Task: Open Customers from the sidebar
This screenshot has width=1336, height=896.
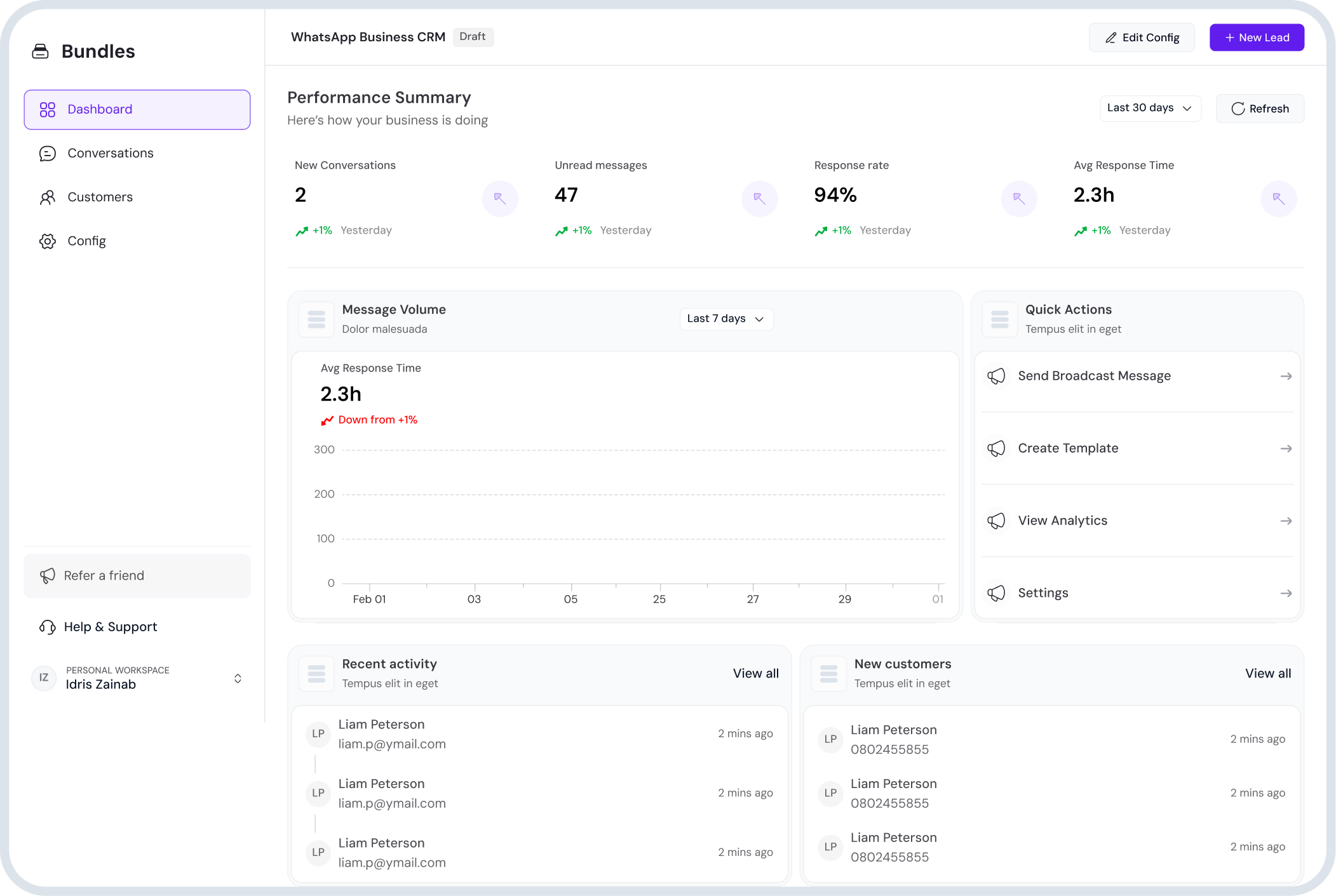Action: point(100,197)
